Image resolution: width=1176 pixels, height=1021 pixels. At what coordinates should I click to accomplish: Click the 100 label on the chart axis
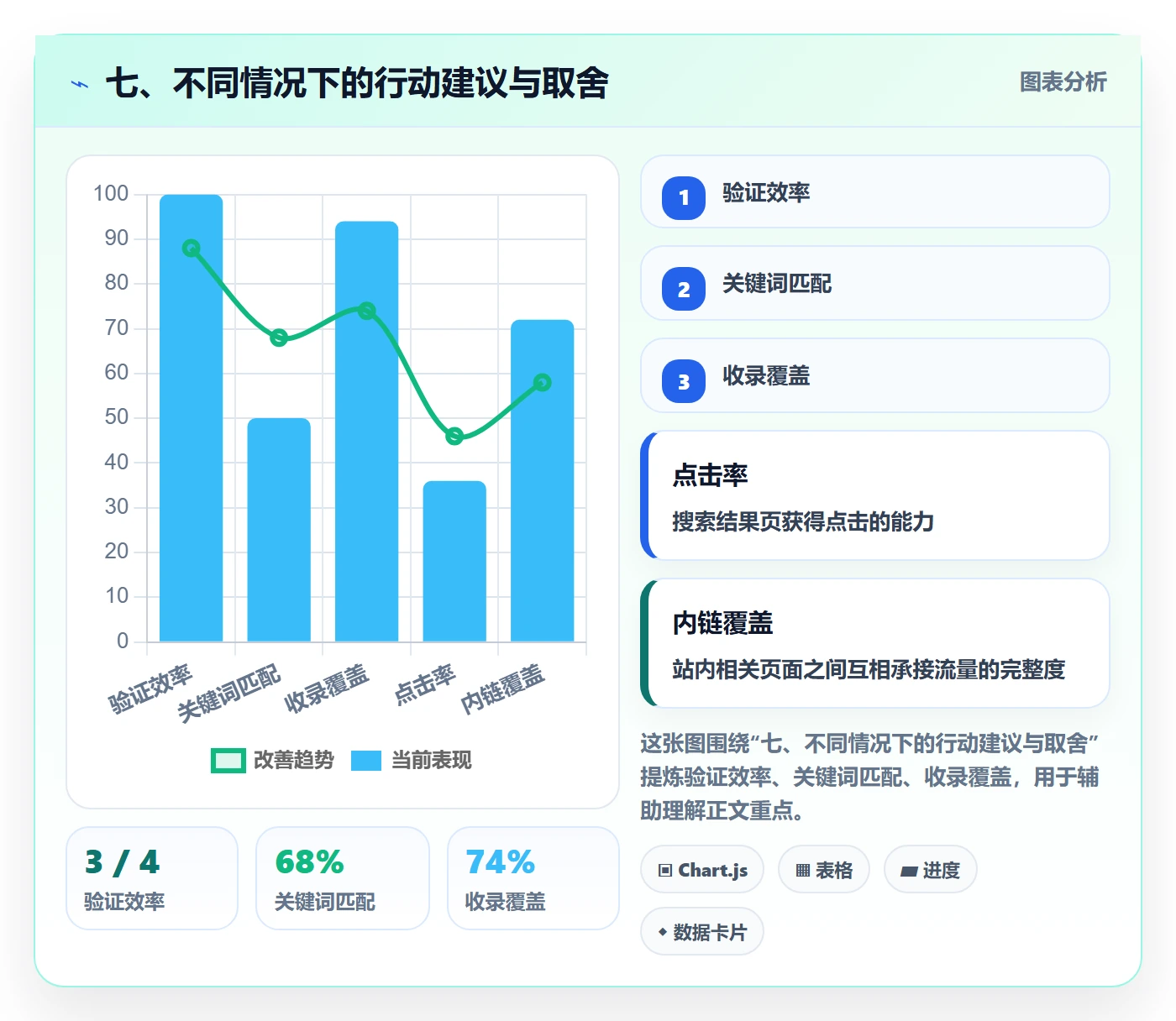coord(111,194)
